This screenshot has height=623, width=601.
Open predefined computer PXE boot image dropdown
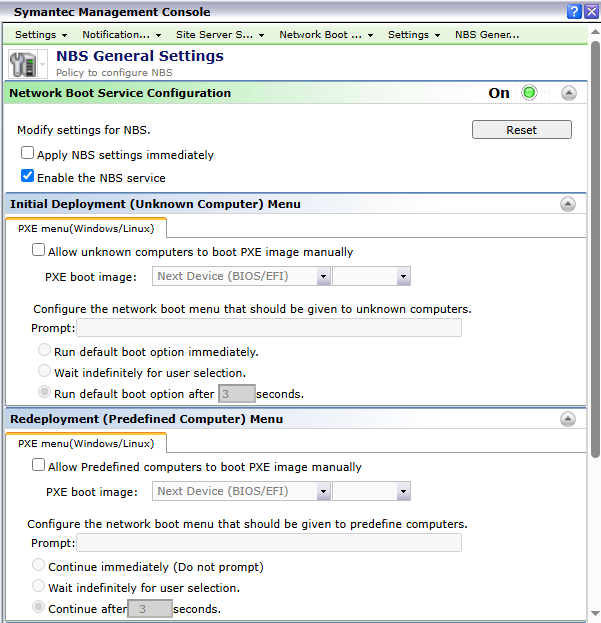tap(241, 491)
